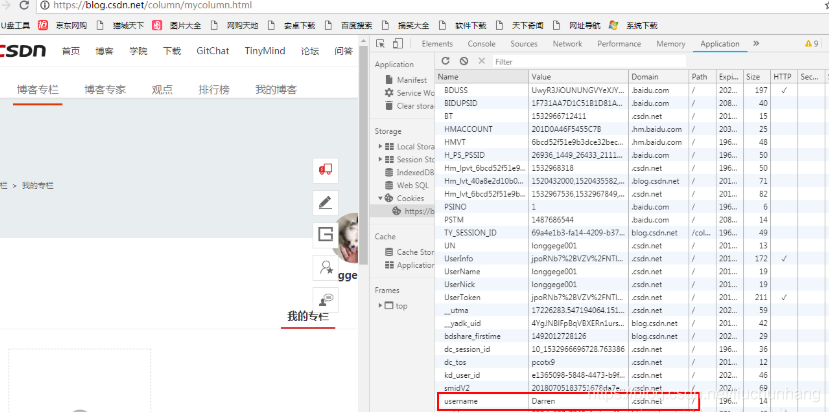Open the 京东网购 bookmark
This screenshot has height=412, width=829.
[x=63, y=25]
